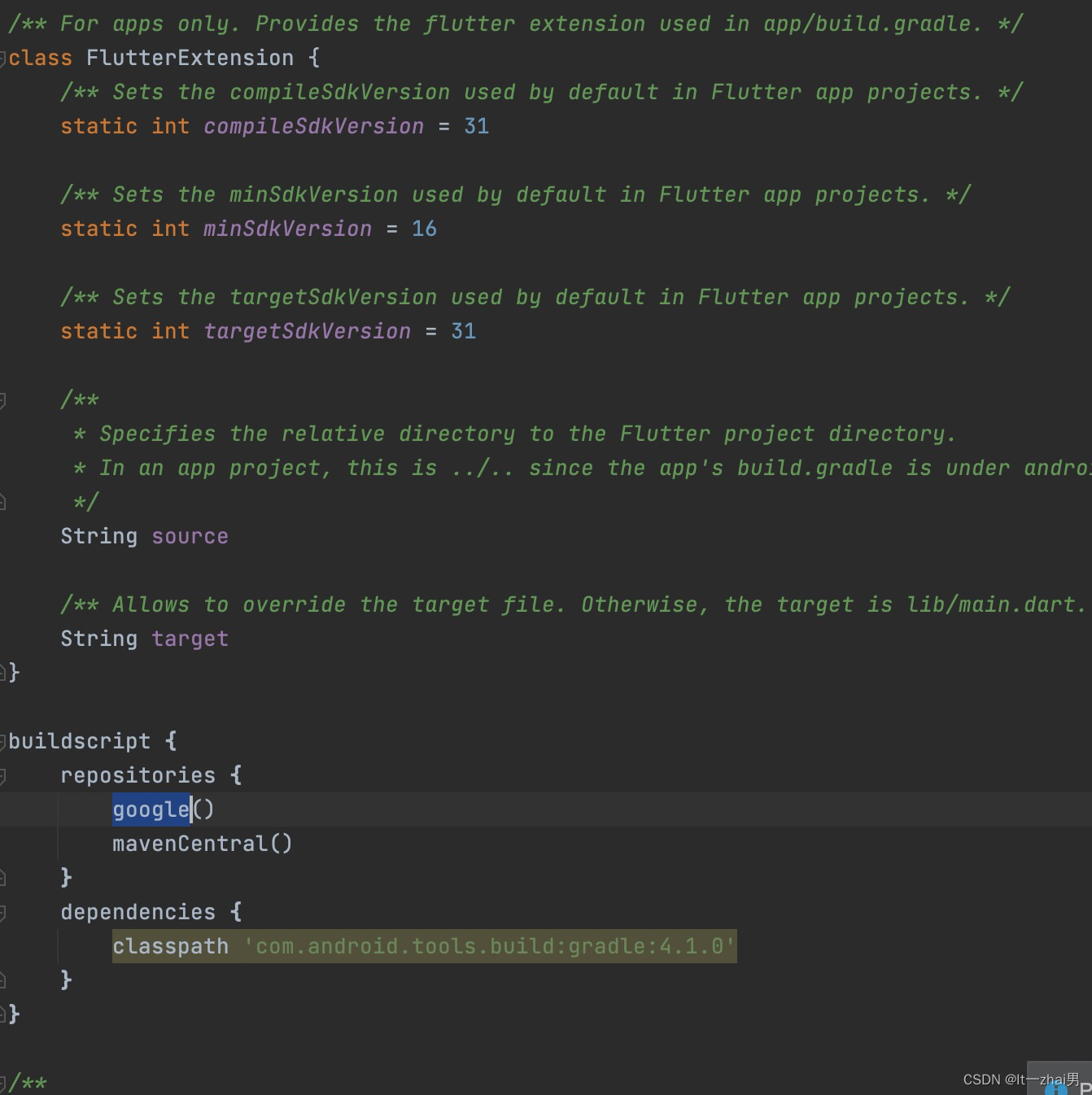Click the repositories keyword
Image resolution: width=1092 pixels, height=1095 pixels.
point(138,775)
